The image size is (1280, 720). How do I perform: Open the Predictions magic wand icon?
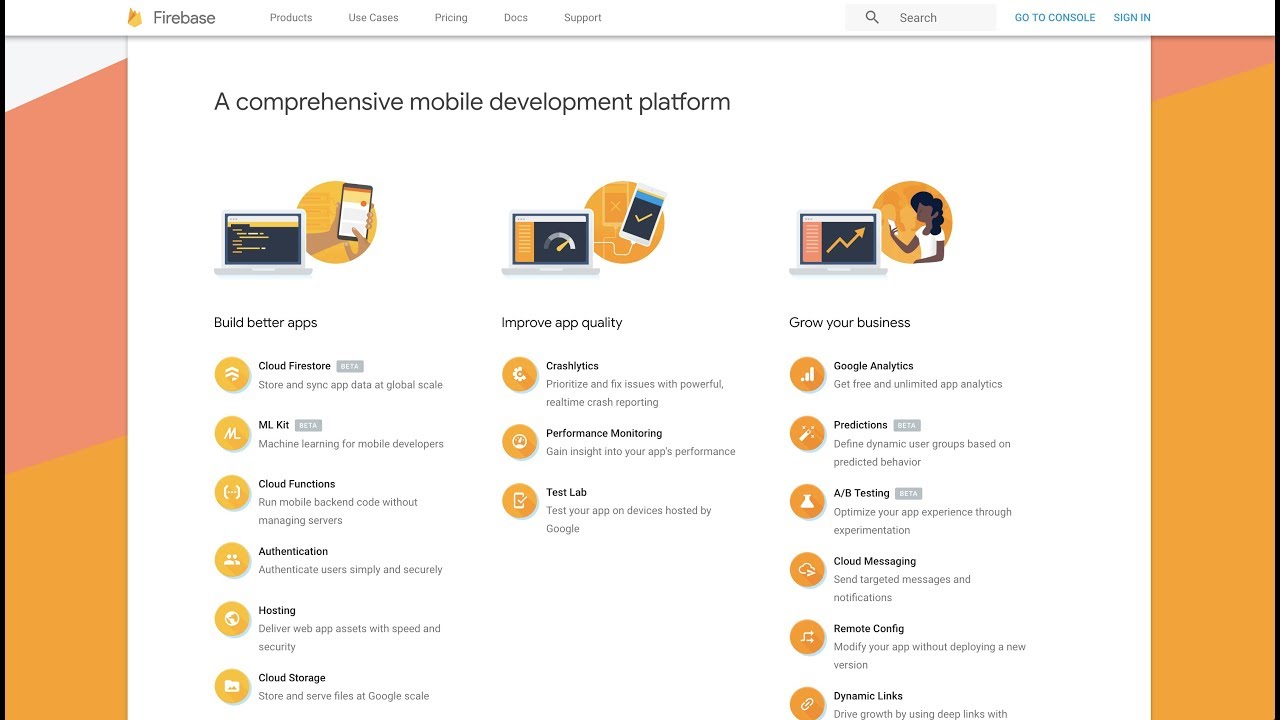807,434
